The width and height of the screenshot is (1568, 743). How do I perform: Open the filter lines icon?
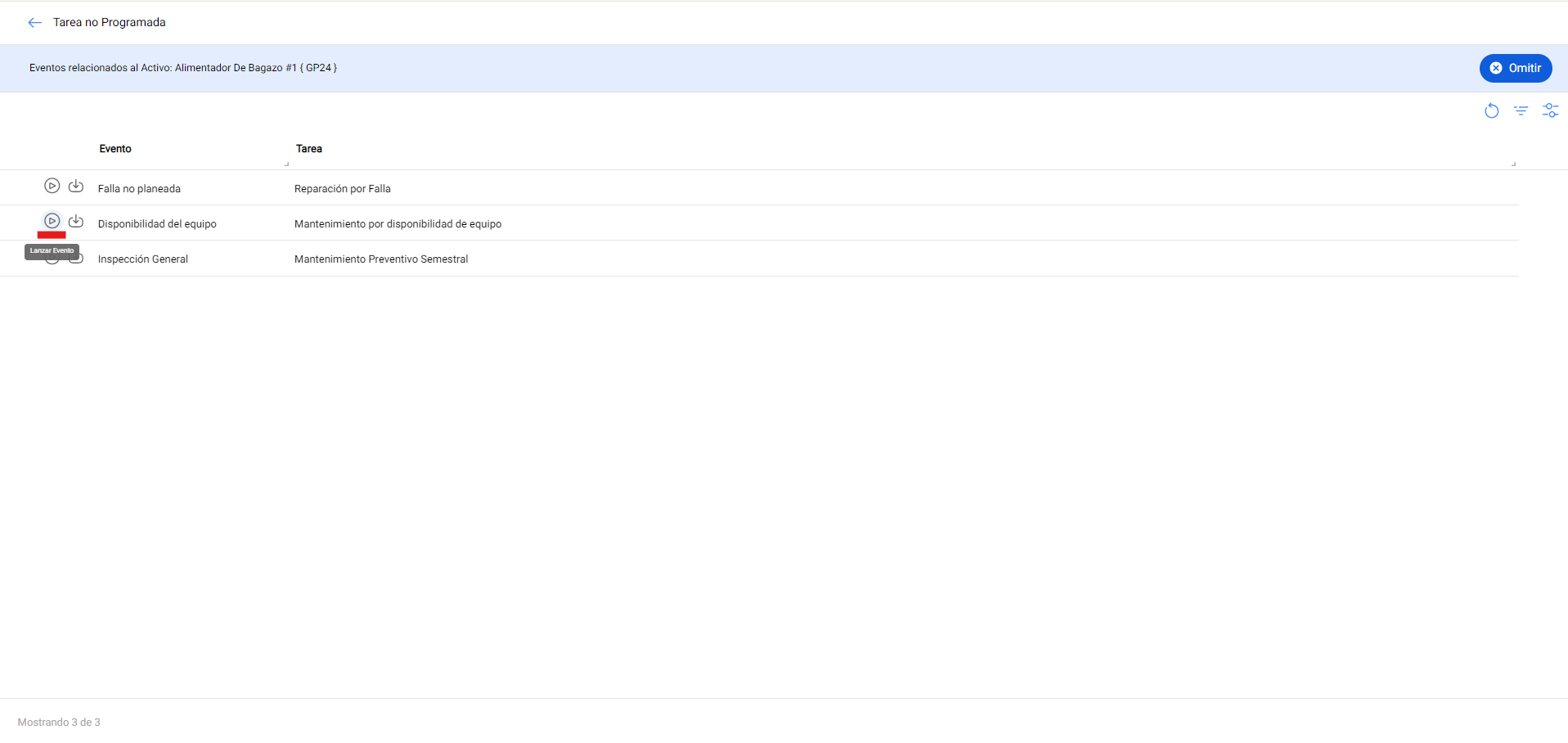[x=1521, y=110]
